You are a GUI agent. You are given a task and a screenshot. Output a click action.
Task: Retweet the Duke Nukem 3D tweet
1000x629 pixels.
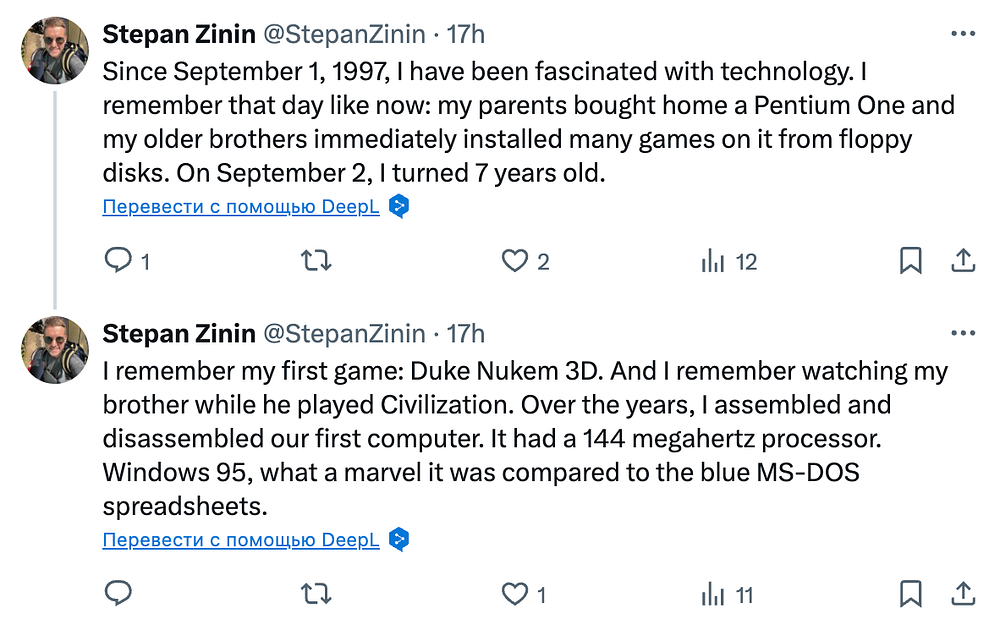pos(316,595)
